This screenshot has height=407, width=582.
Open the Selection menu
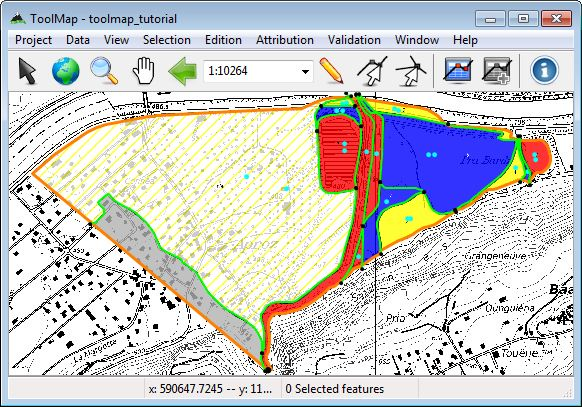coord(167,40)
